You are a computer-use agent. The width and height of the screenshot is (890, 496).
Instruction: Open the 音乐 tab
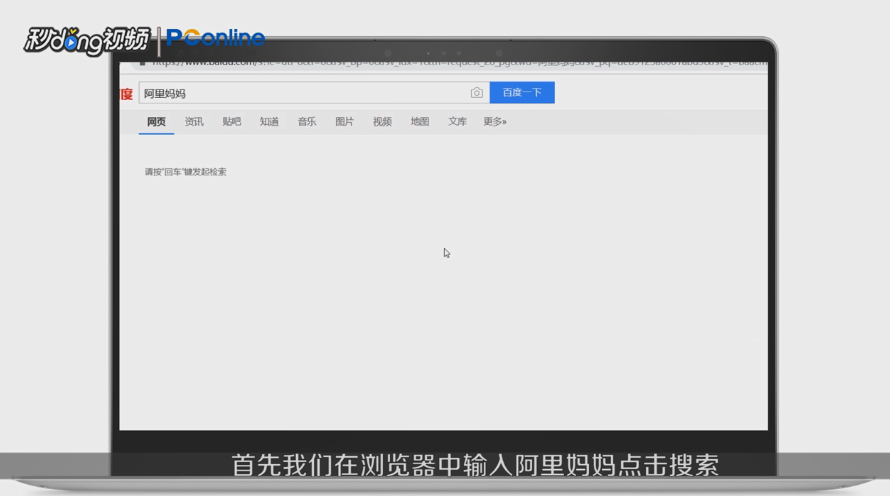(x=307, y=121)
